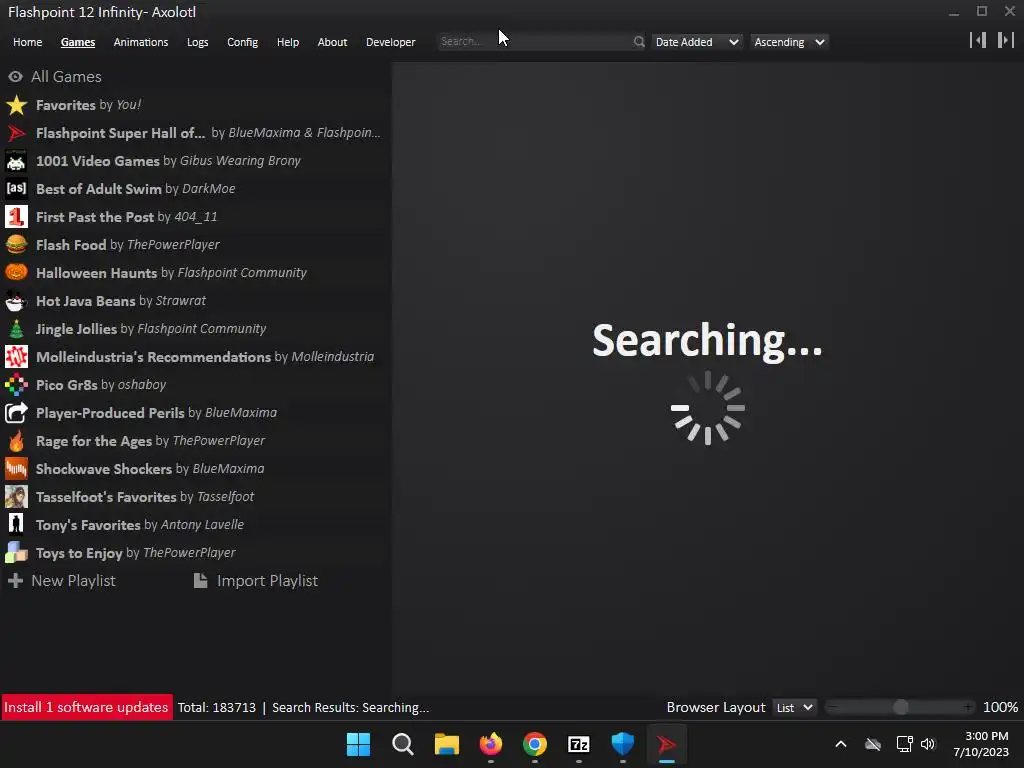Open Google Chrome from taskbar
Viewport: 1024px width, 768px height.
point(535,744)
